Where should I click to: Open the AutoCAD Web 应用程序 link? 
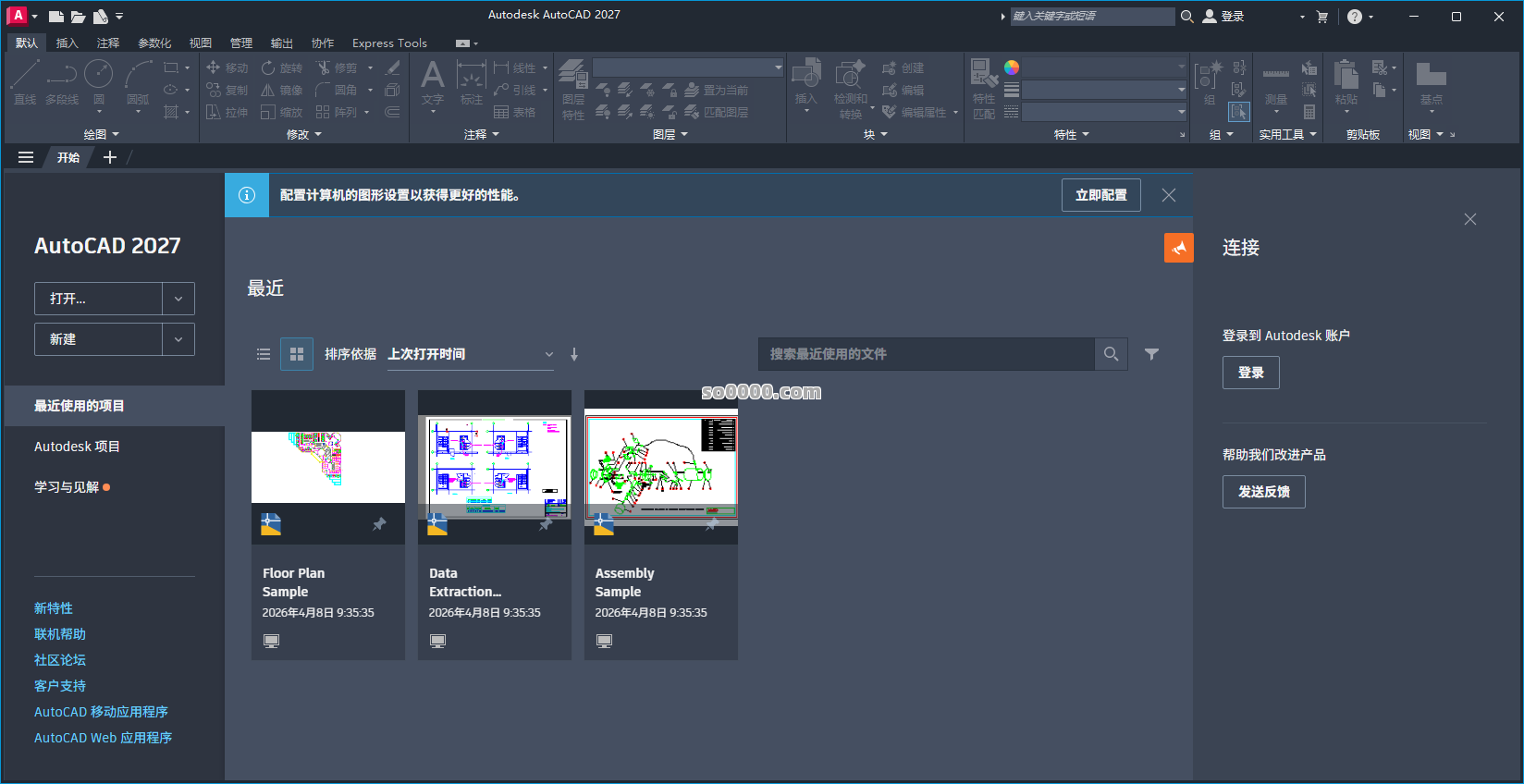(103, 738)
